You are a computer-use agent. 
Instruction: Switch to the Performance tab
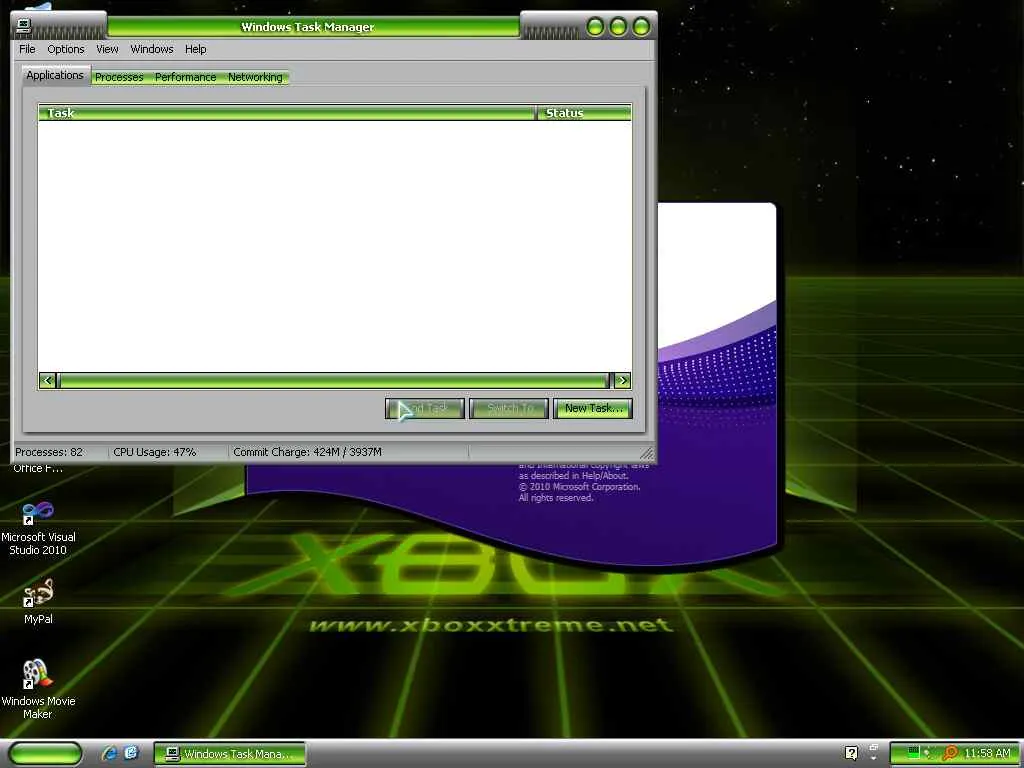(x=185, y=77)
